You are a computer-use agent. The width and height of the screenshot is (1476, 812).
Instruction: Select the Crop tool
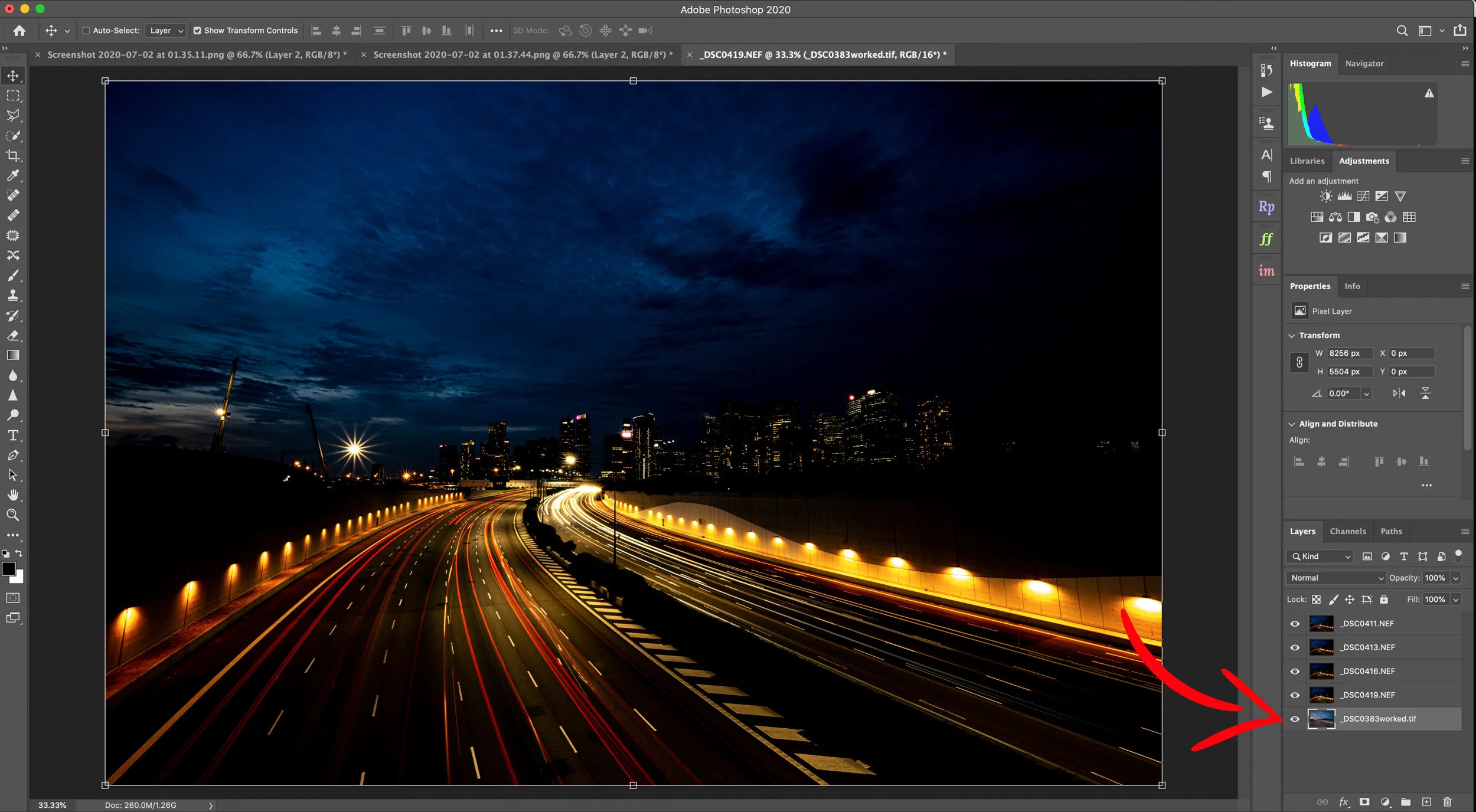[x=13, y=156]
